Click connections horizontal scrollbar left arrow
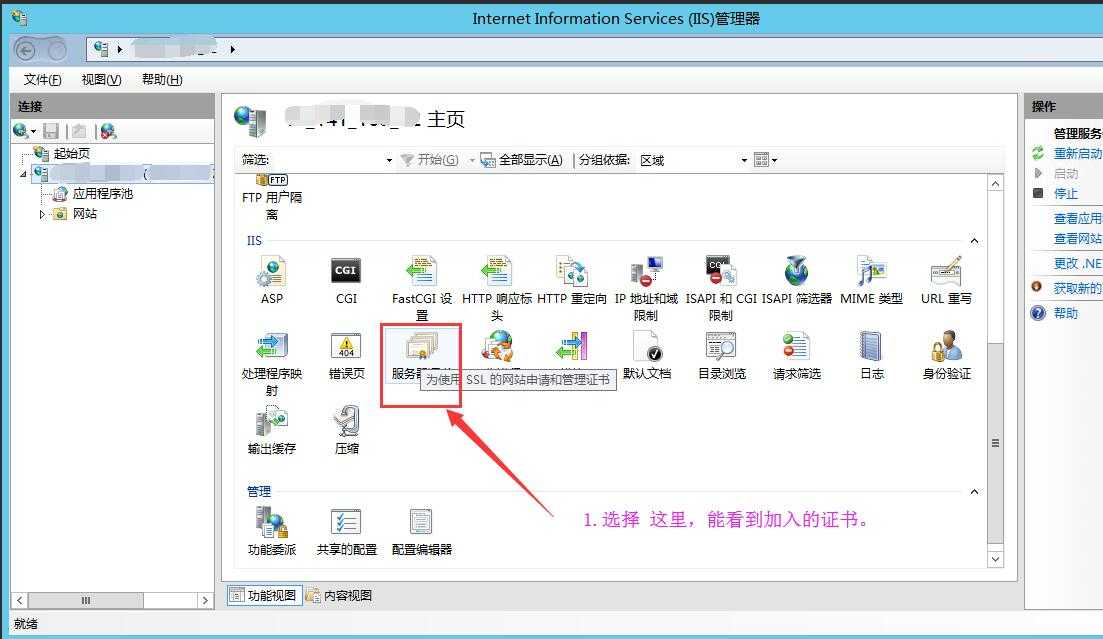1103x639 pixels. [x=20, y=600]
